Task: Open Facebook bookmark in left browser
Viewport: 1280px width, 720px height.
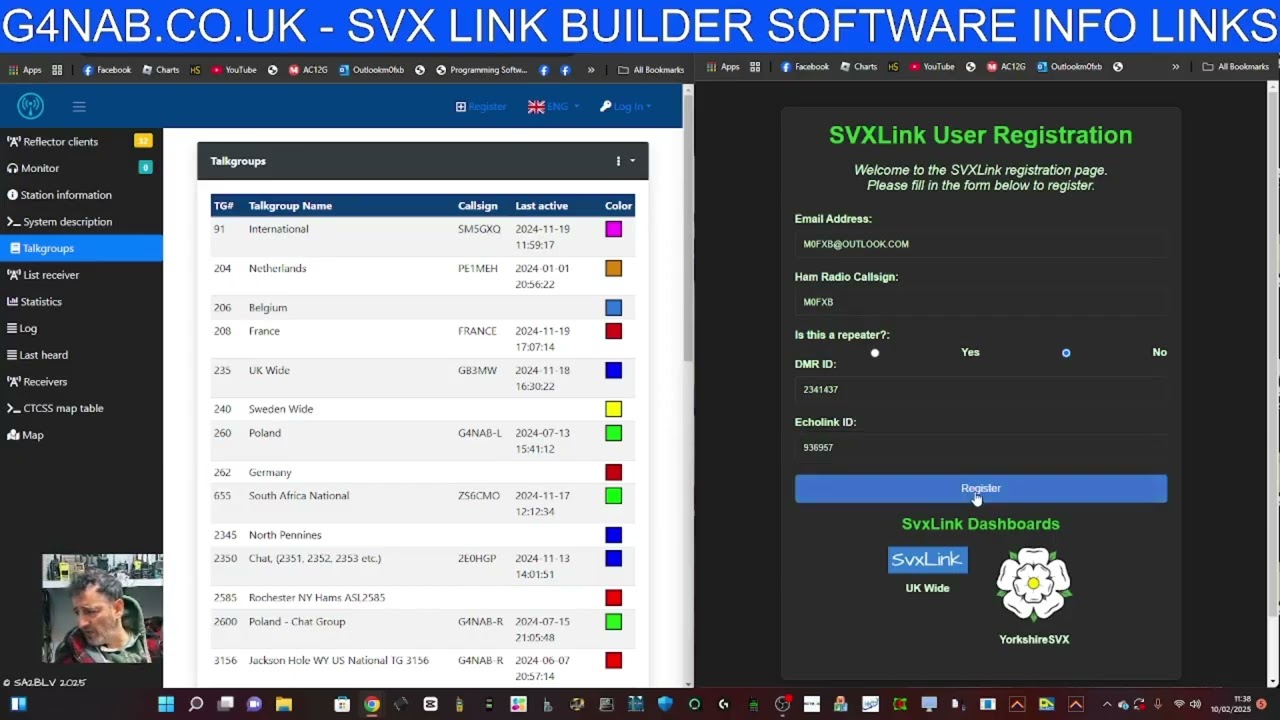Action: coord(107,70)
